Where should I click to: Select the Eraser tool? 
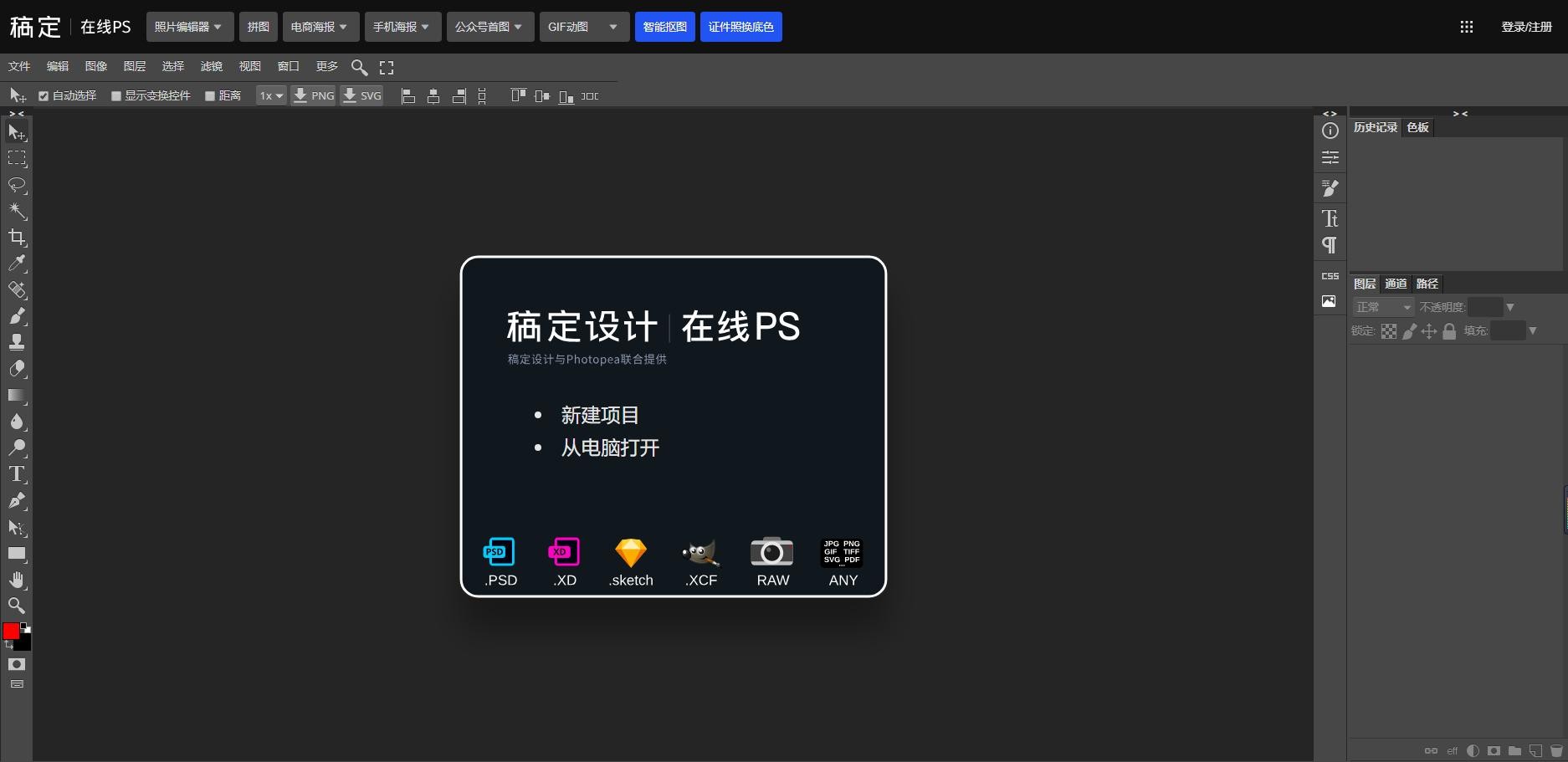[17, 369]
